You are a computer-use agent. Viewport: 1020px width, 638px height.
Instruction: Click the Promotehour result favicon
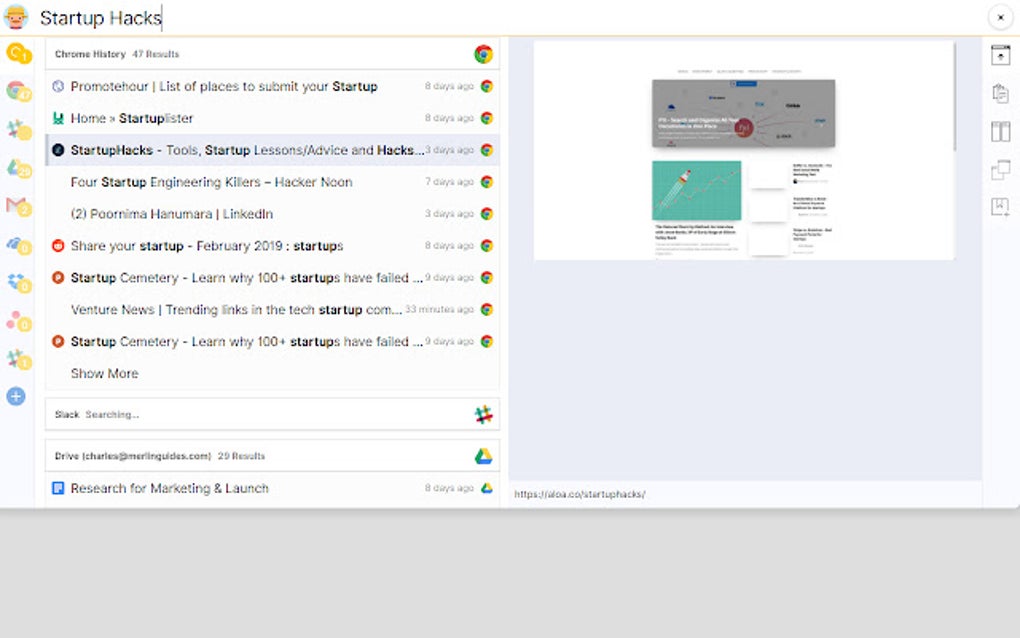coord(58,86)
